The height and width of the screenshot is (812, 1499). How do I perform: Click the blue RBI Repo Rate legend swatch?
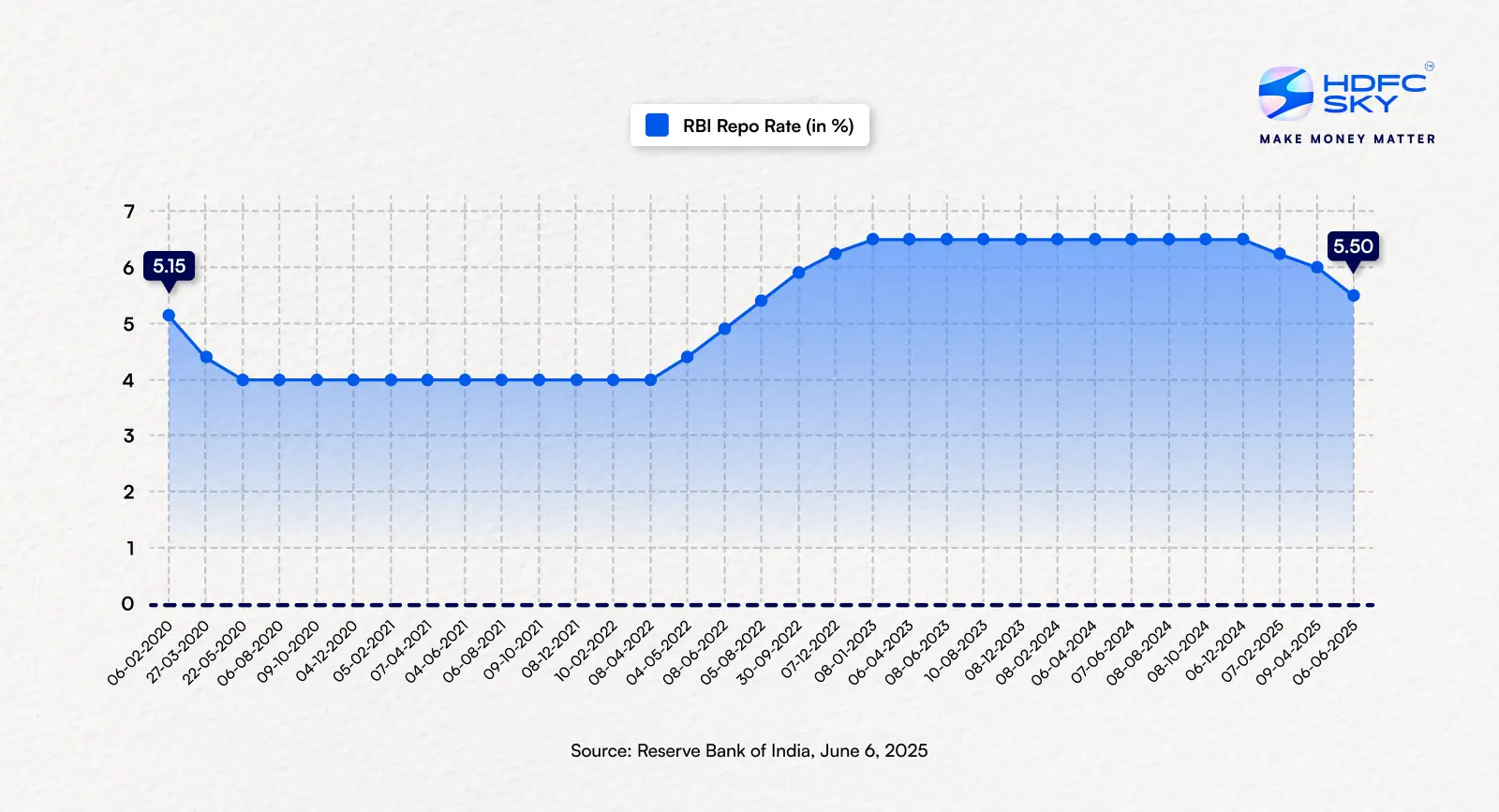tap(658, 125)
